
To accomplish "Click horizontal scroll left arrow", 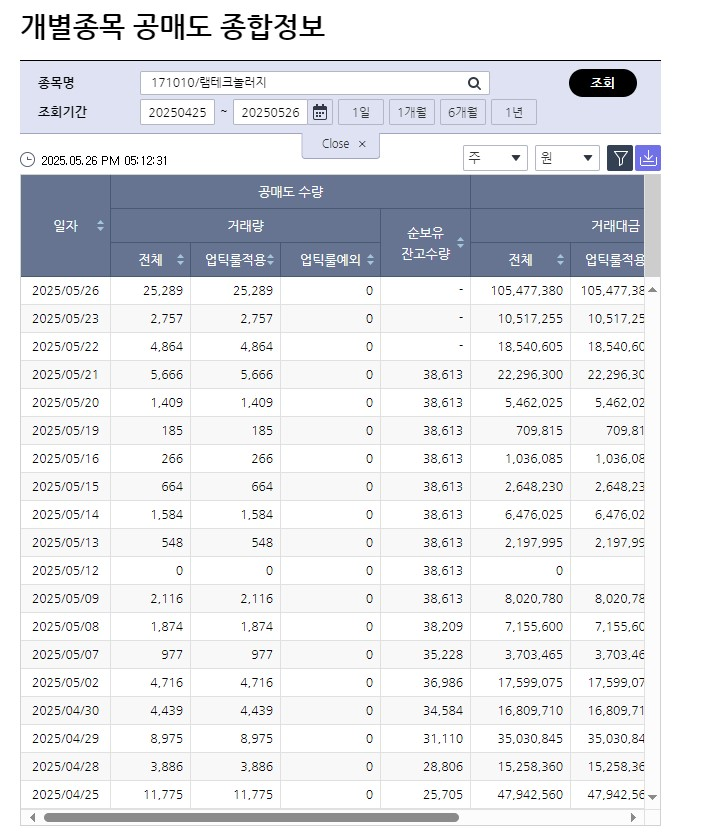I will (32, 818).
